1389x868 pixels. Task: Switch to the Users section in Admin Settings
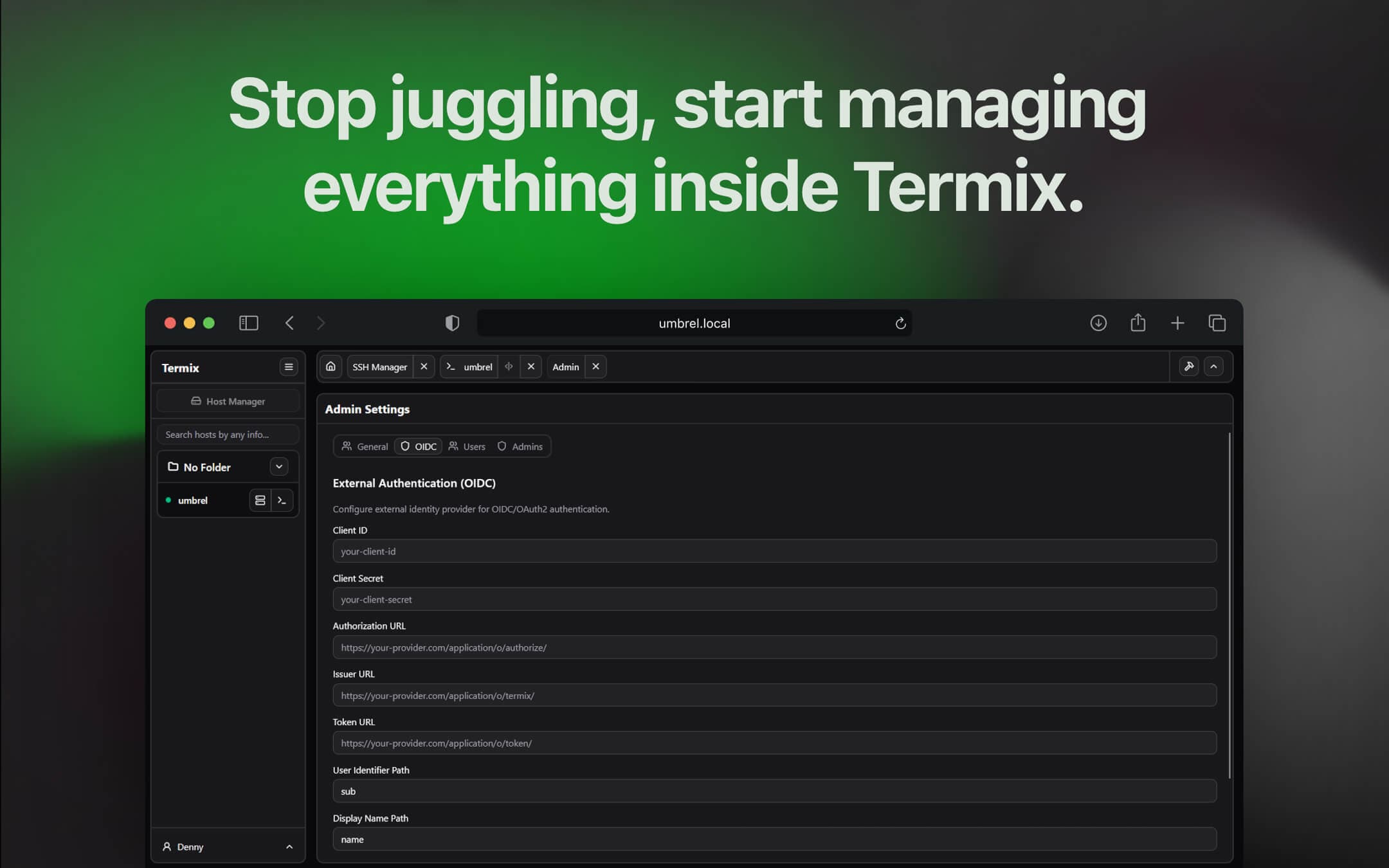point(467,446)
